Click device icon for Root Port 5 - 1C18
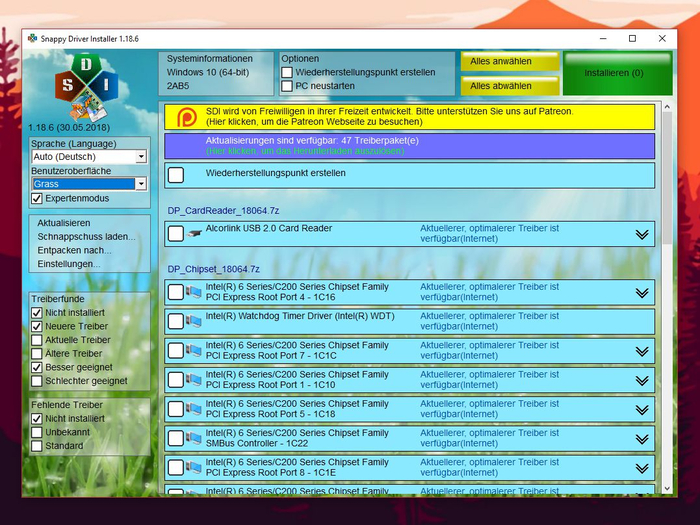The width and height of the screenshot is (700, 525). click(194, 409)
